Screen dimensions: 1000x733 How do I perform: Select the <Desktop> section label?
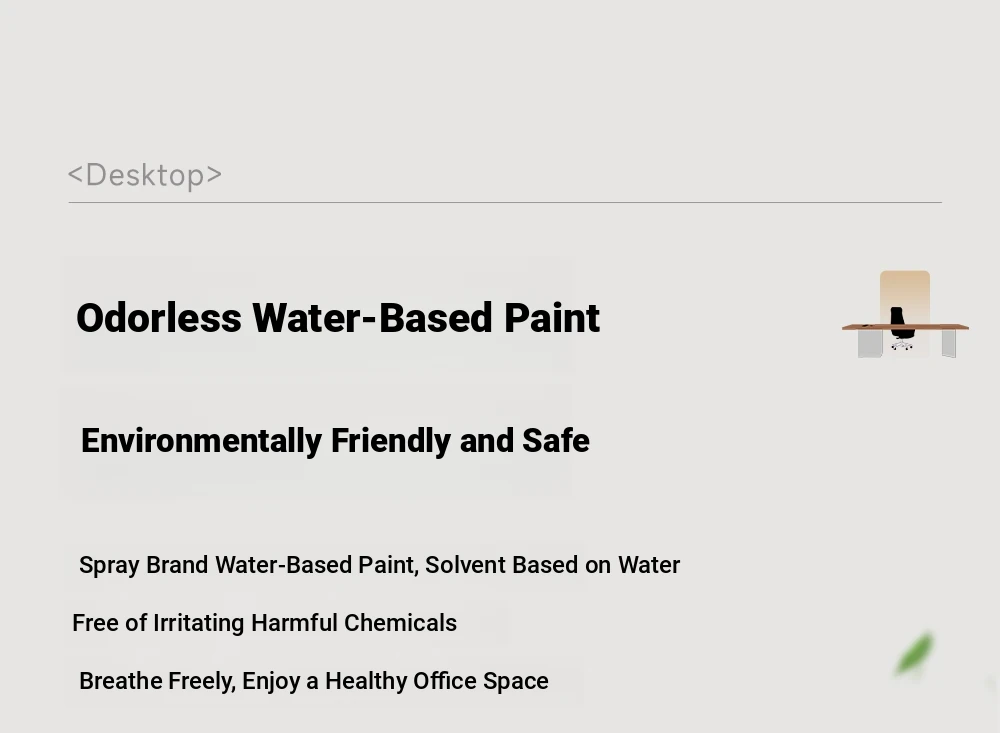click(145, 175)
